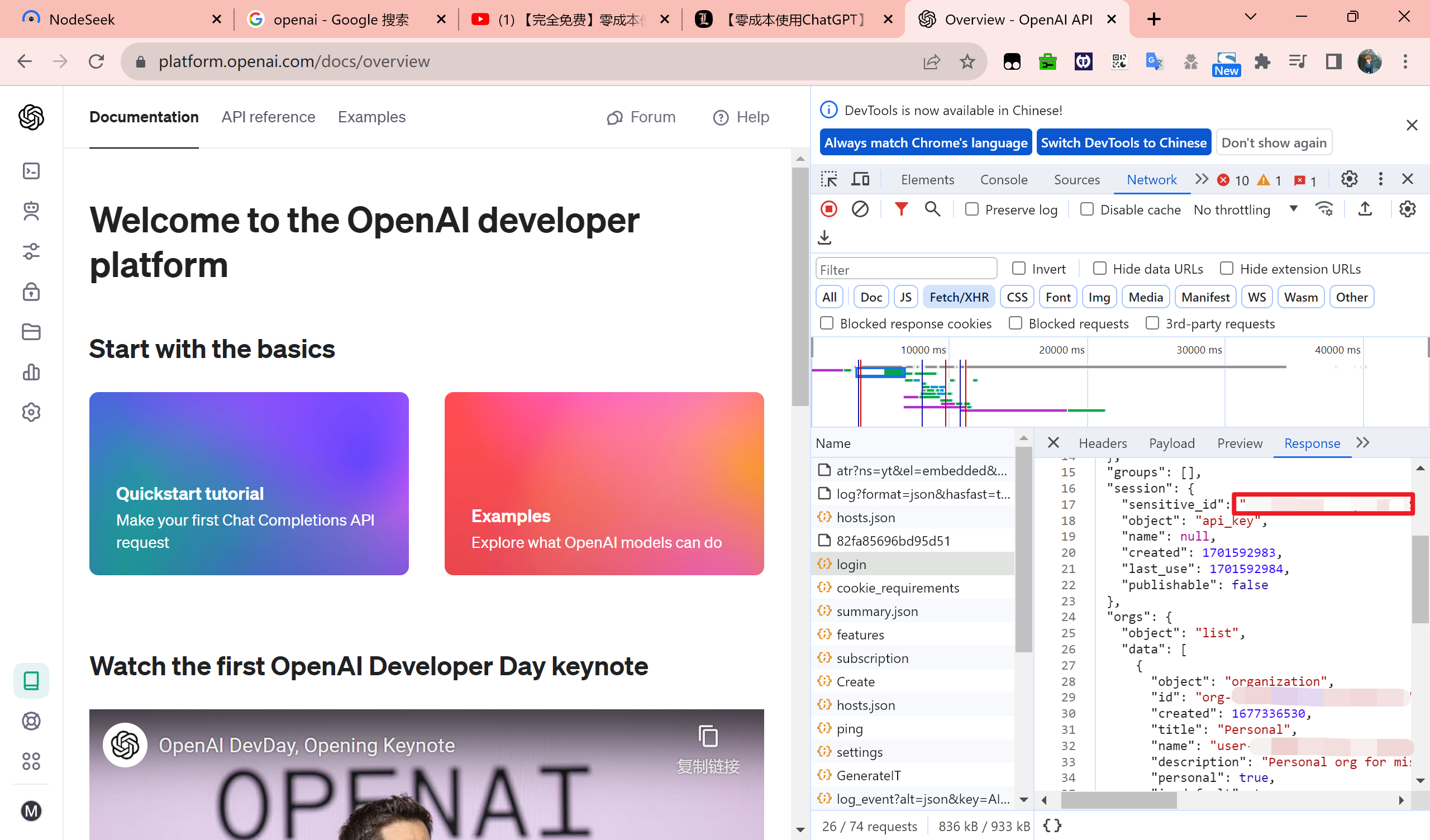Open the Playground icon in OpenAI sidebar
The height and width of the screenshot is (840, 1430).
31,170
